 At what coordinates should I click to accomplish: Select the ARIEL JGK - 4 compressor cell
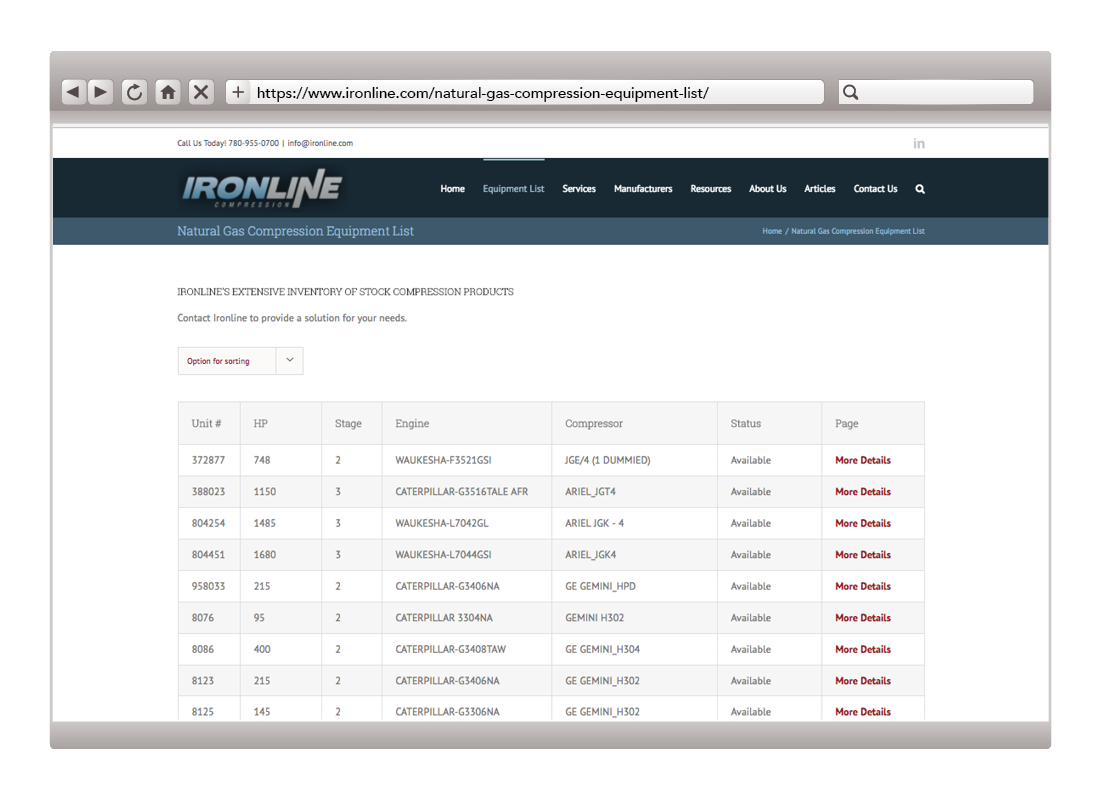[634, 524]
